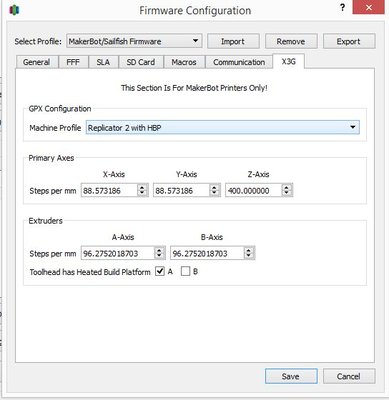The height and width of the screenshot is (400, 389).
Task: Switch to the SLA tab
Action: (x=103, y=62)
